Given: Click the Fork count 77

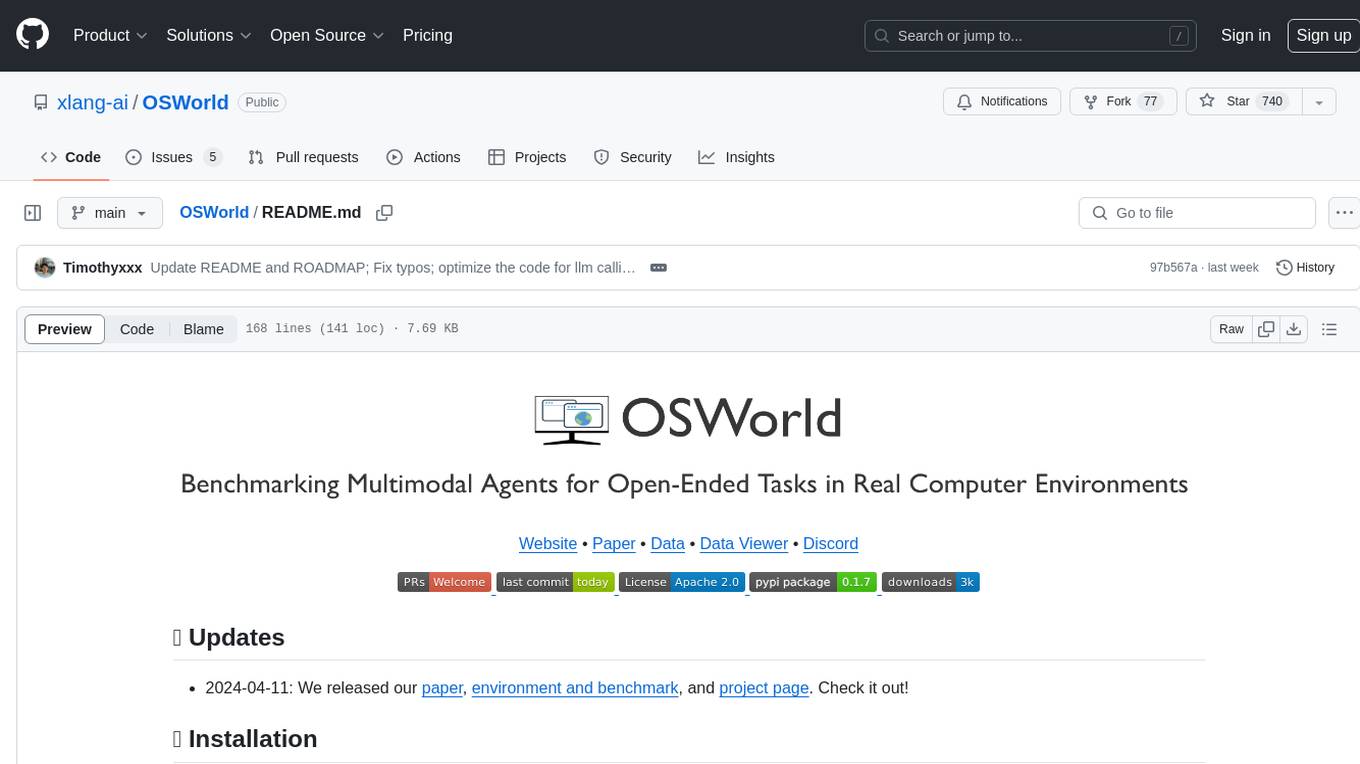Looking at the screenshot, I should click(x=1150, y=101).
